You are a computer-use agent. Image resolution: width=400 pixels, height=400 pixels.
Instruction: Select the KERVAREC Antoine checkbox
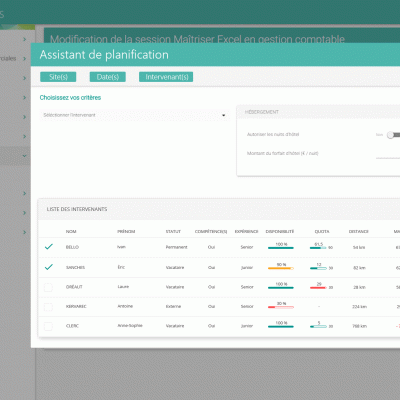48,307
